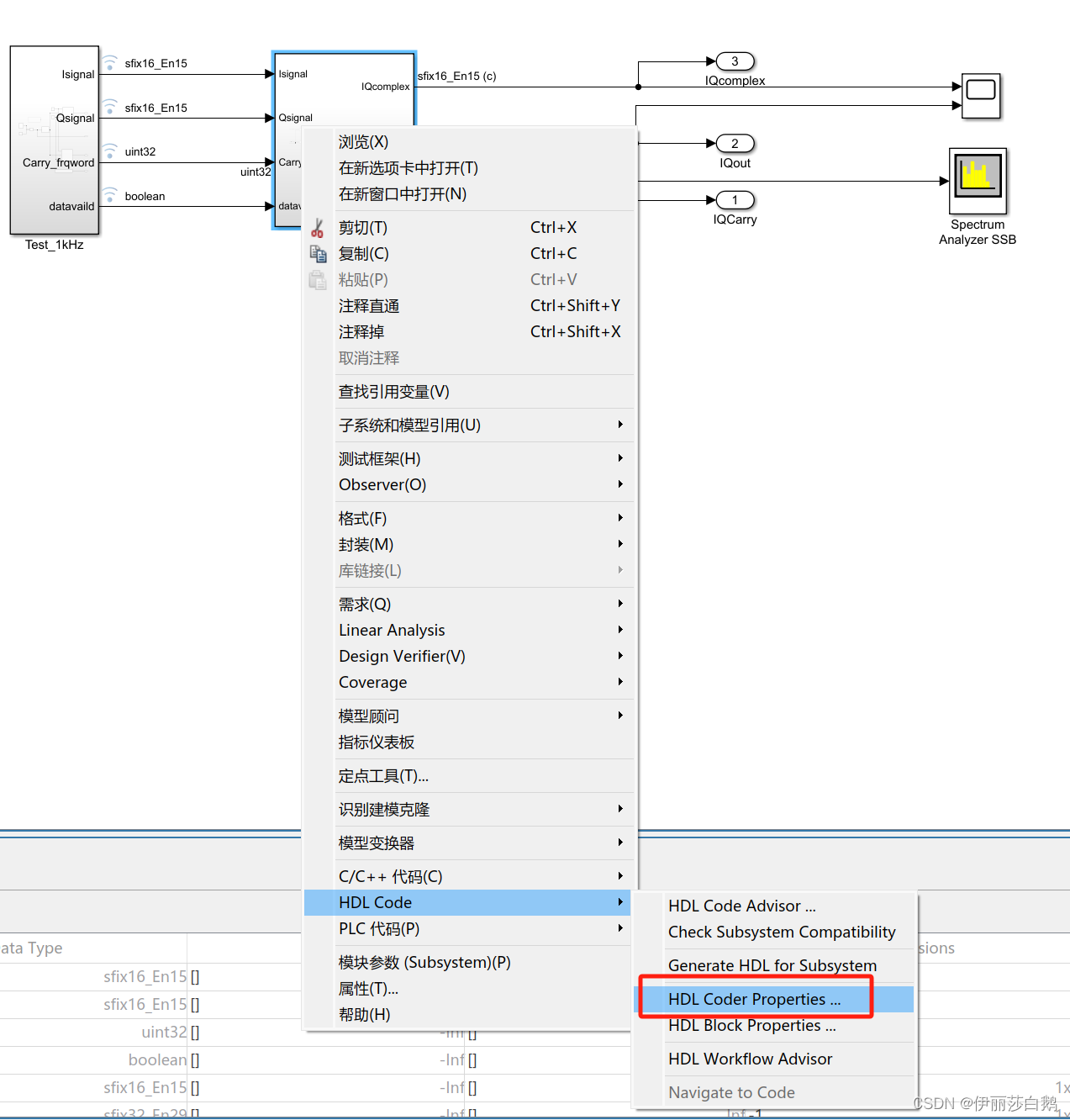The height and width of the screenshot is (1120, 1070).
Task: Run Check Subsystem Compatibility
Action: (x=782, y=932)
